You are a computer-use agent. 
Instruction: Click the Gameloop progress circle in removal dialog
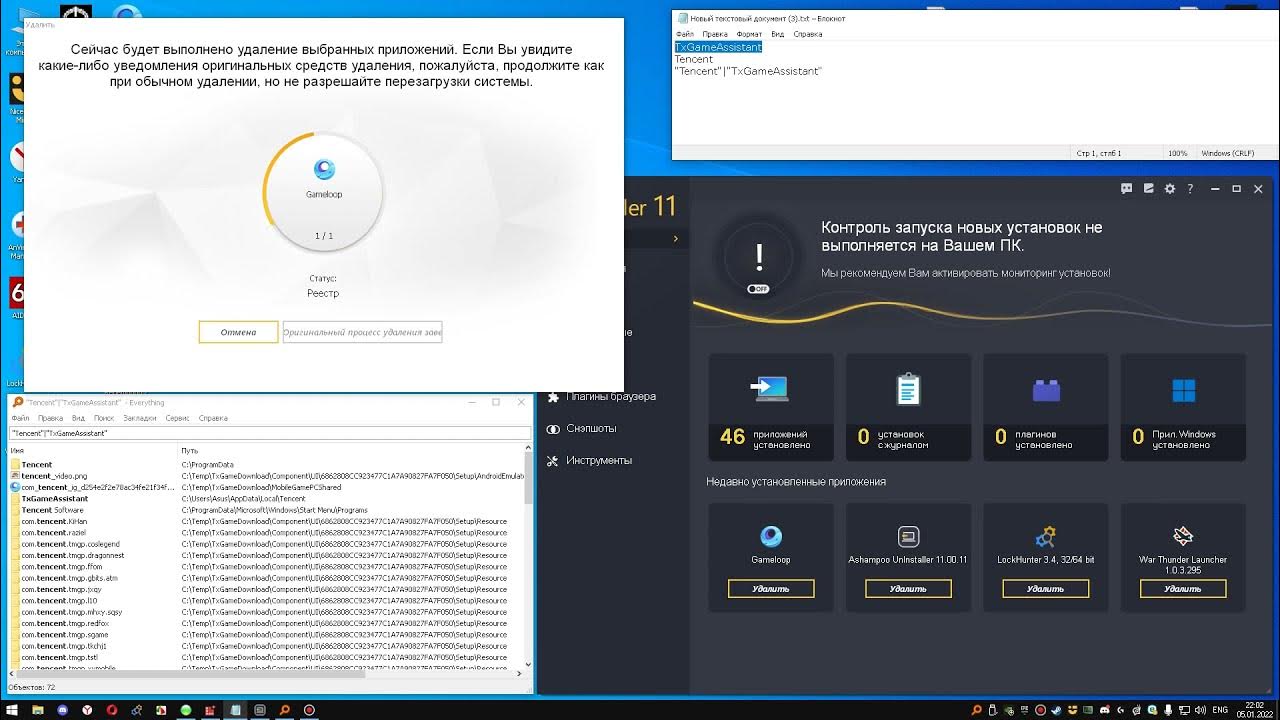[324, 192]
